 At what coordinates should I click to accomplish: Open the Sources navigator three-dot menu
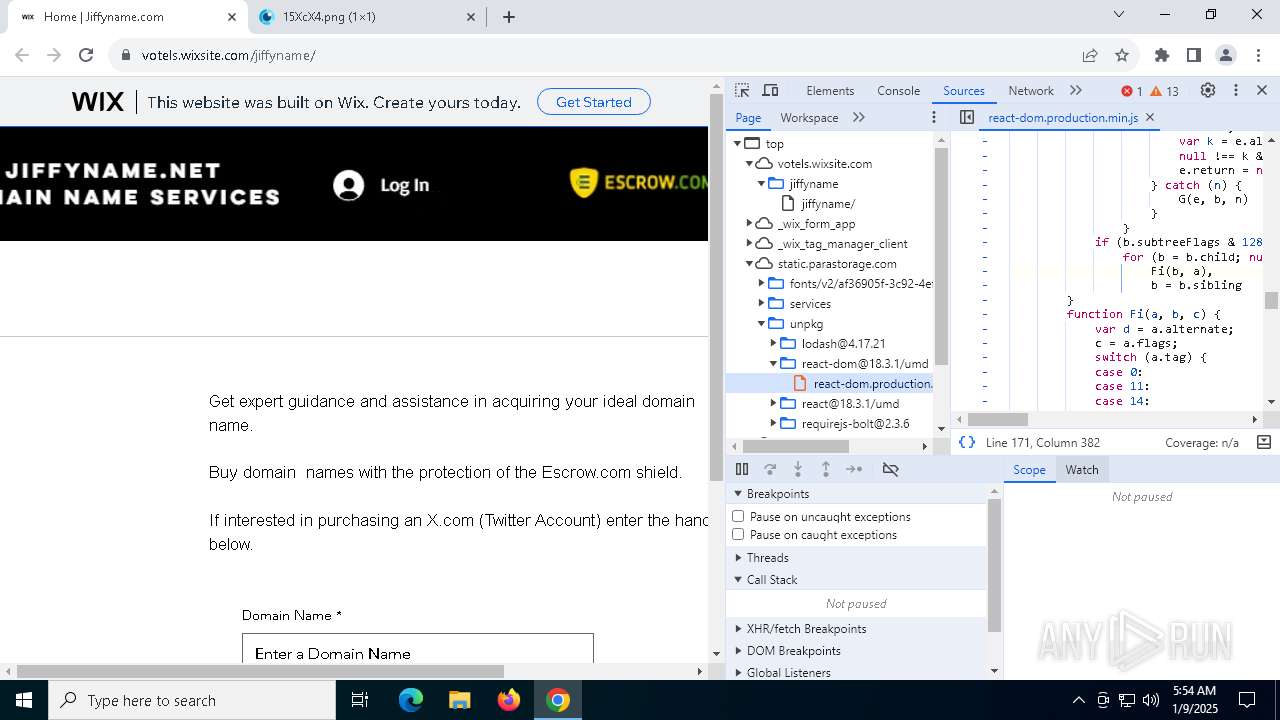(934, 117)
